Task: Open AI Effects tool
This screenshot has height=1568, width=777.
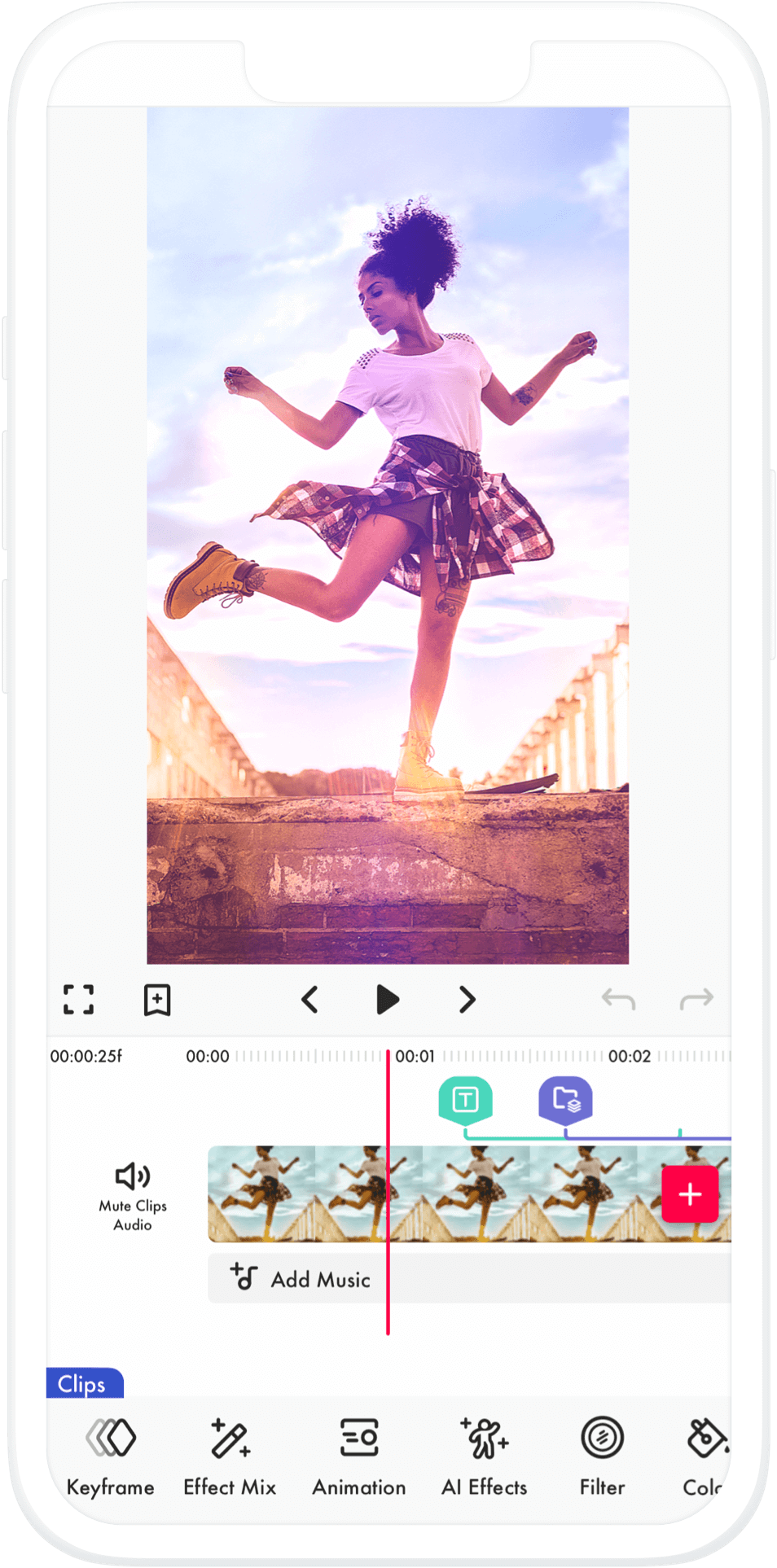Action: pyautogui.click(x=485, y=1456)
